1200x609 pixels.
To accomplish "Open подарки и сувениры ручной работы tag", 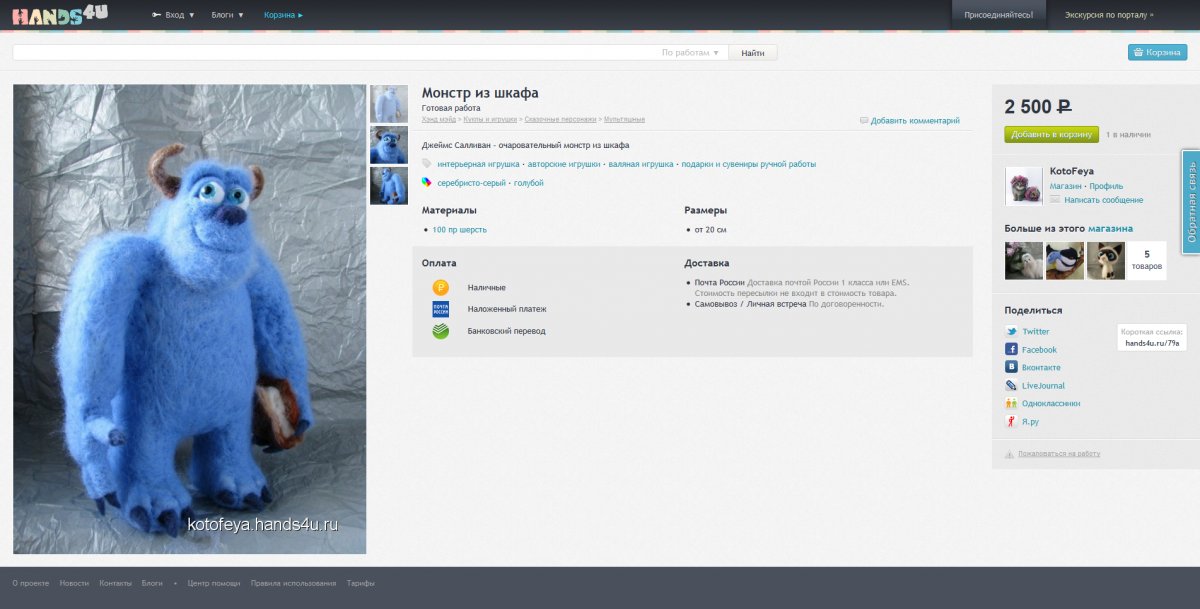I will click(749, 164).
